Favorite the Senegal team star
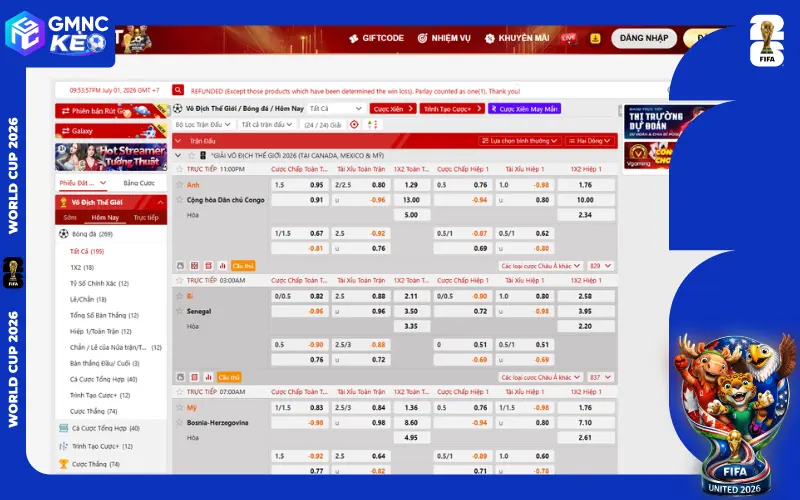Screen dimensions: 800x500 pos(180,311)
